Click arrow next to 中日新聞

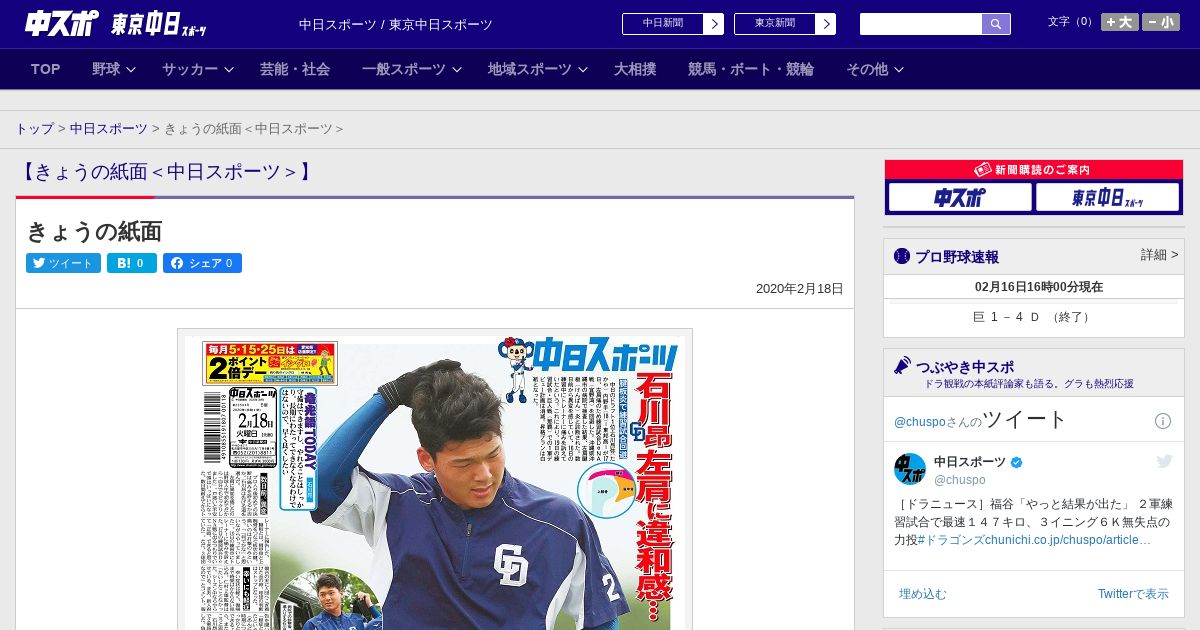coord(714,24)
